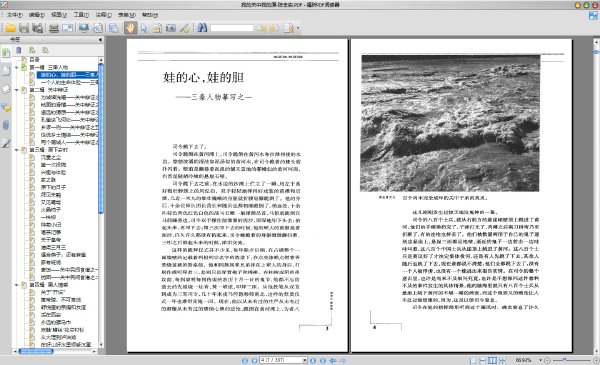Image resolution: width=600 pixels, height=365 pixels.
Task: Jump to bookmark 原下的日子
Action: [53, 187]
